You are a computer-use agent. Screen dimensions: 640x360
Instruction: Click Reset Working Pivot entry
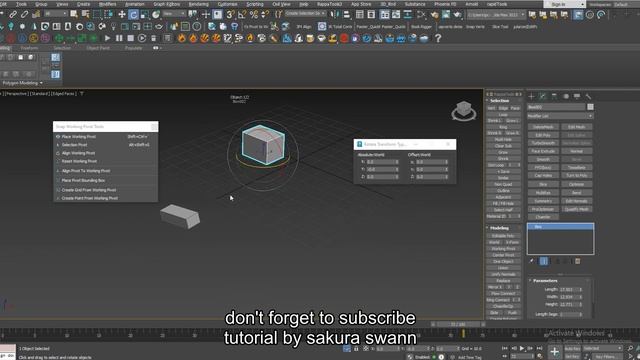[x=105, y=161]
